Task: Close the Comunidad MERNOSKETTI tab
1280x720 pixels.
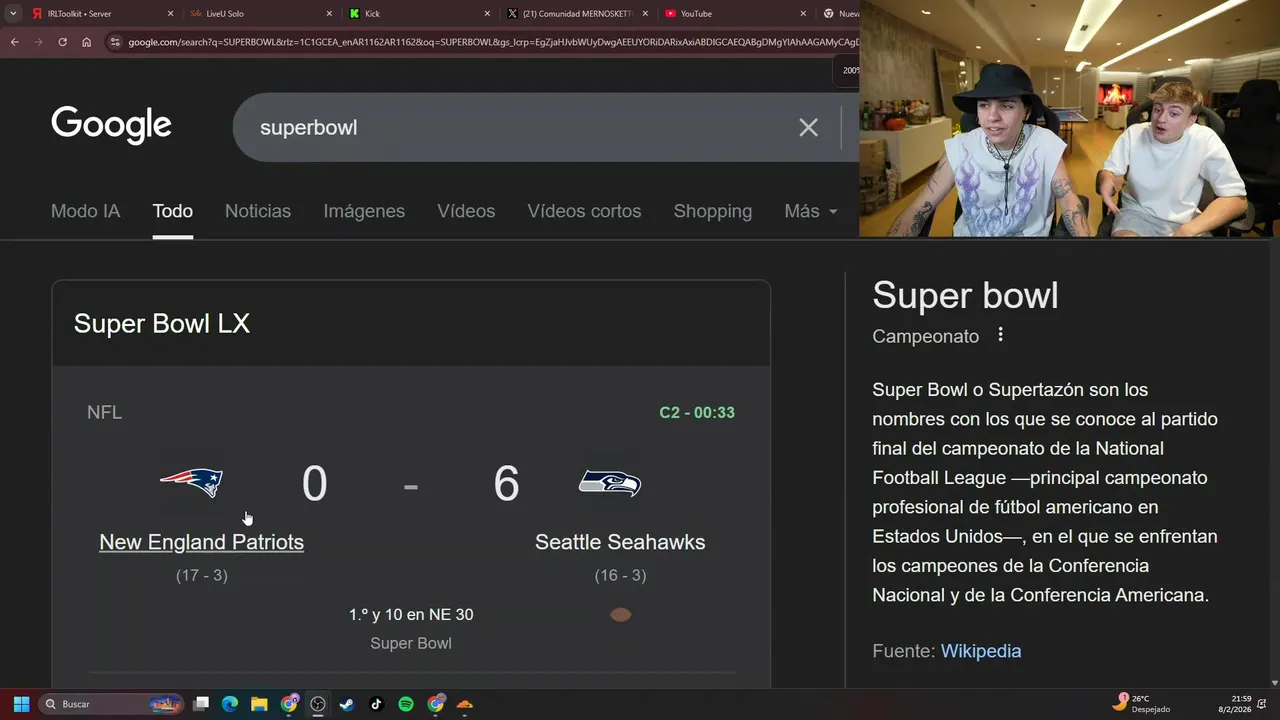Action: [x=645, y=14]
